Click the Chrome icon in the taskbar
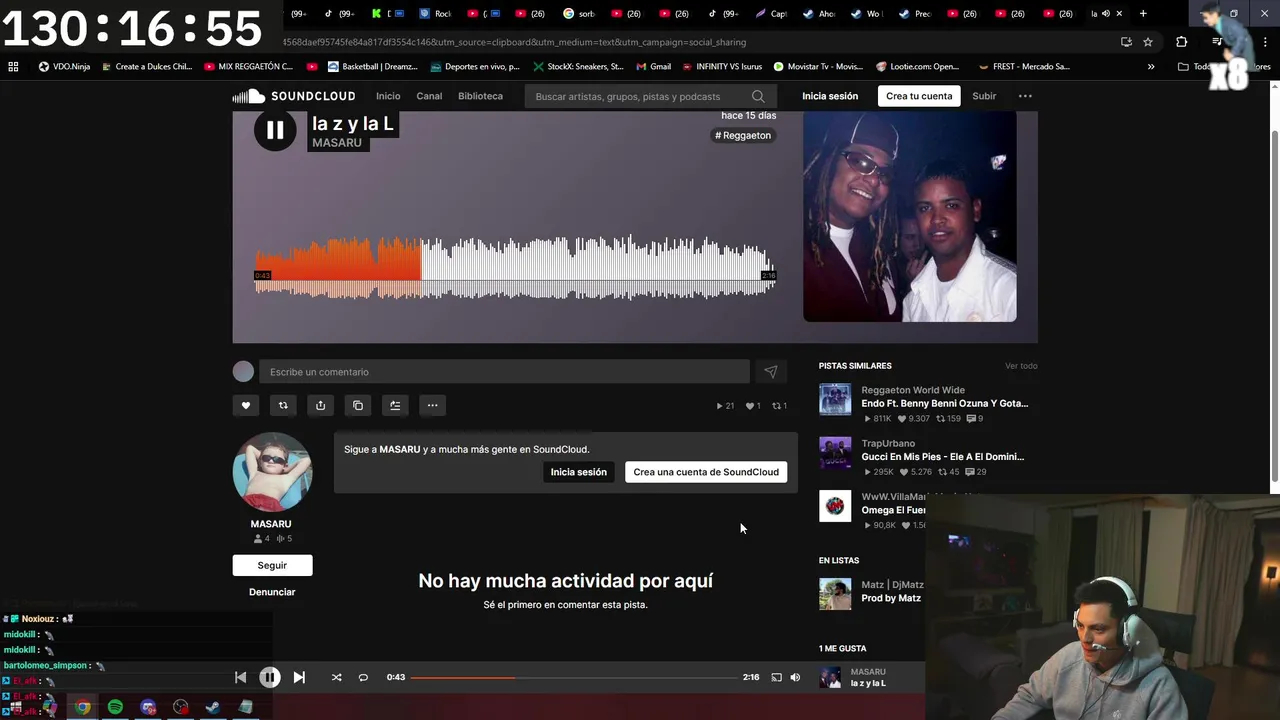Screen dimensions: 1280x720 (82, 707)
